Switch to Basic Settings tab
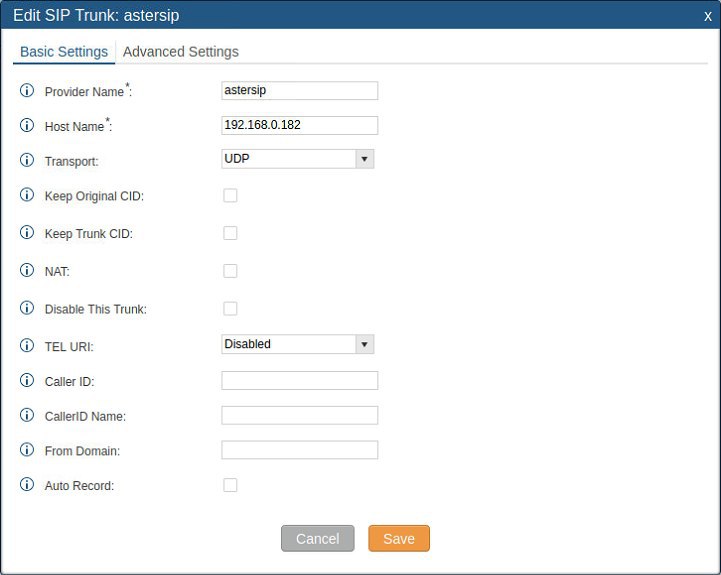Viewport: 721px width, 575px height. click(64, 52)
